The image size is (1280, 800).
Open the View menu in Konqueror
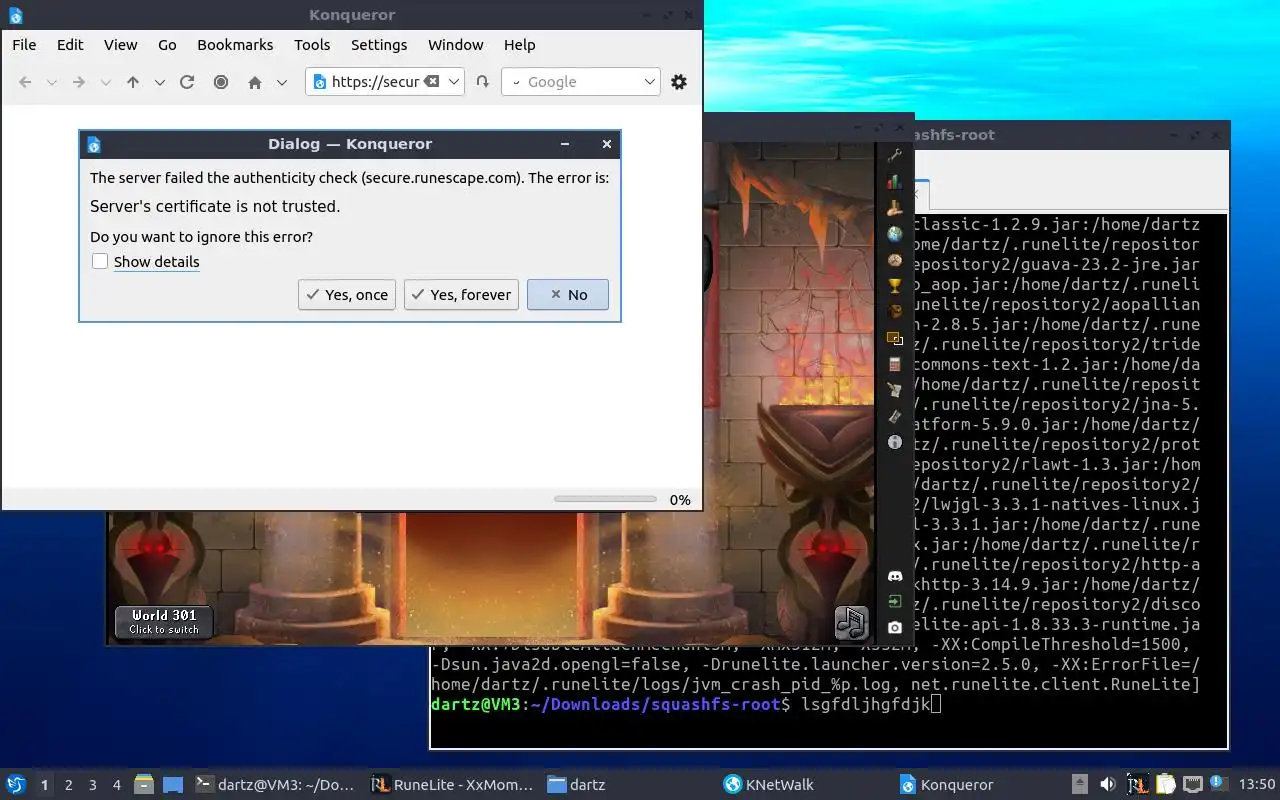click(121, 45)
